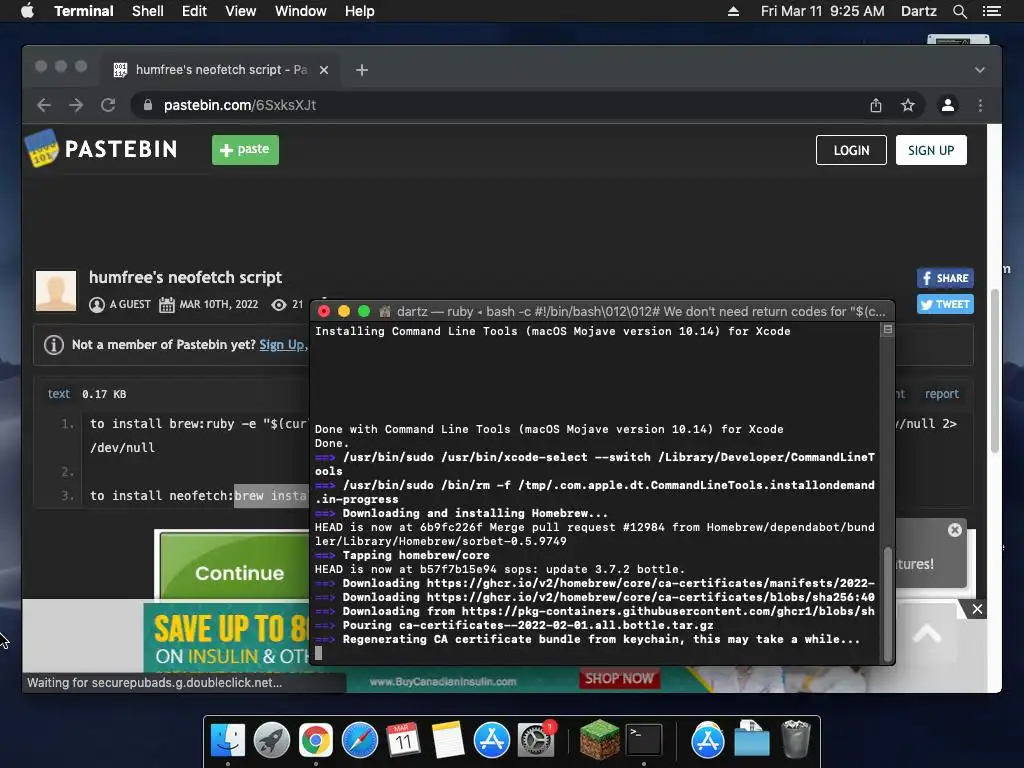Image resolution: width=1024 pixels, height=768 pixels.
Task: Open the View menu
Action: pyautogui.click(x=240, y=11)
